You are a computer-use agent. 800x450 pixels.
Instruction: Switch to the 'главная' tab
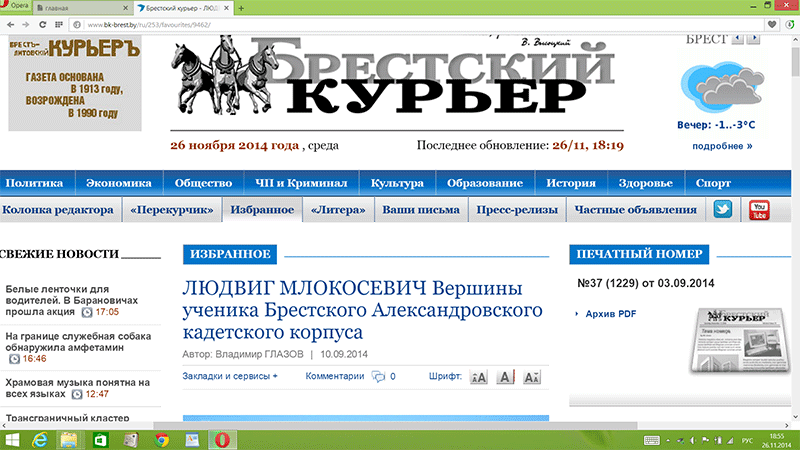pyautogui.click(x=79, y=8)
